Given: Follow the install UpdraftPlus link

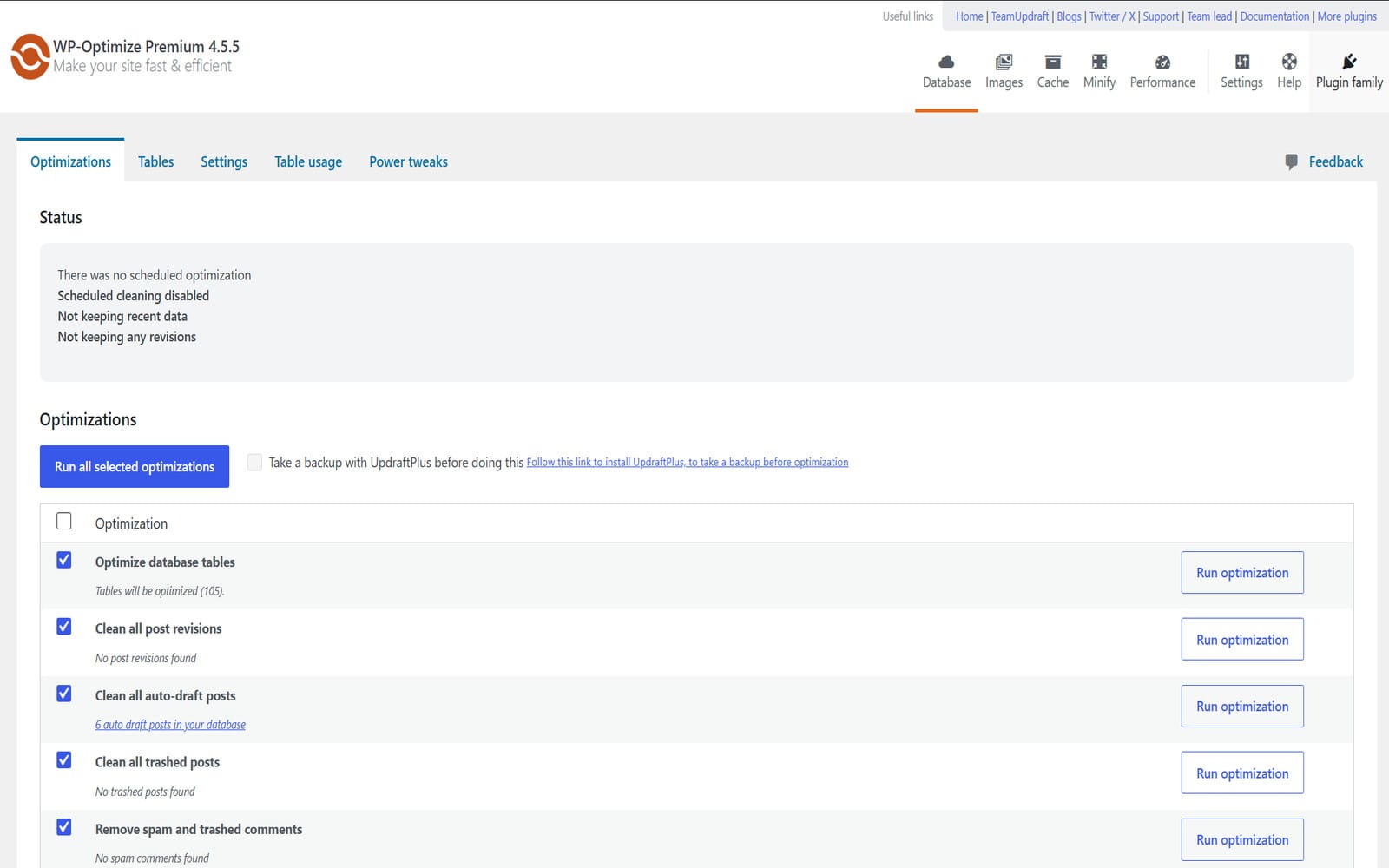Looking at the screenshot, I should click(x=688, y=463).
